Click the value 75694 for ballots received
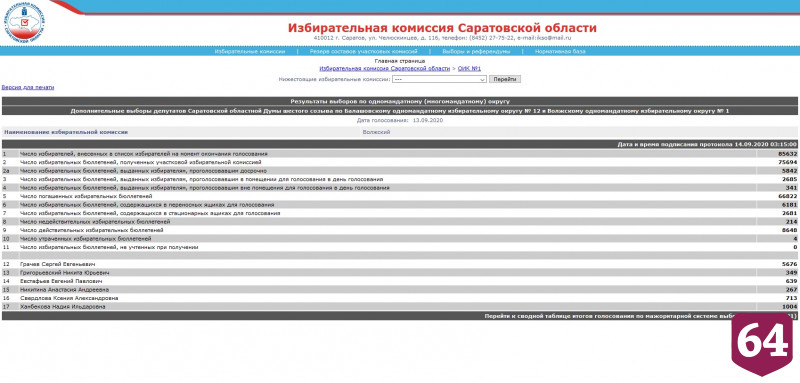The height and width of the screenshot is (383, 800). click(787, 162)
